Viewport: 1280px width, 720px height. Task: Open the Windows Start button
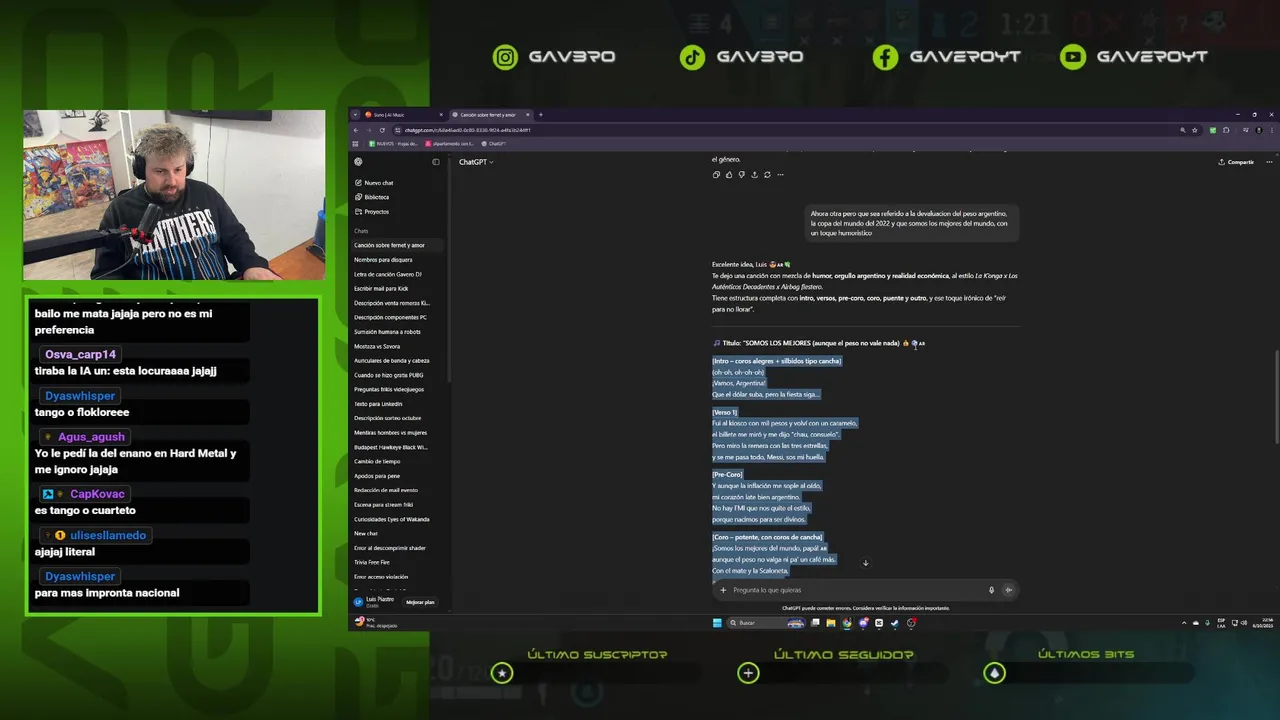tap(717, 623)
